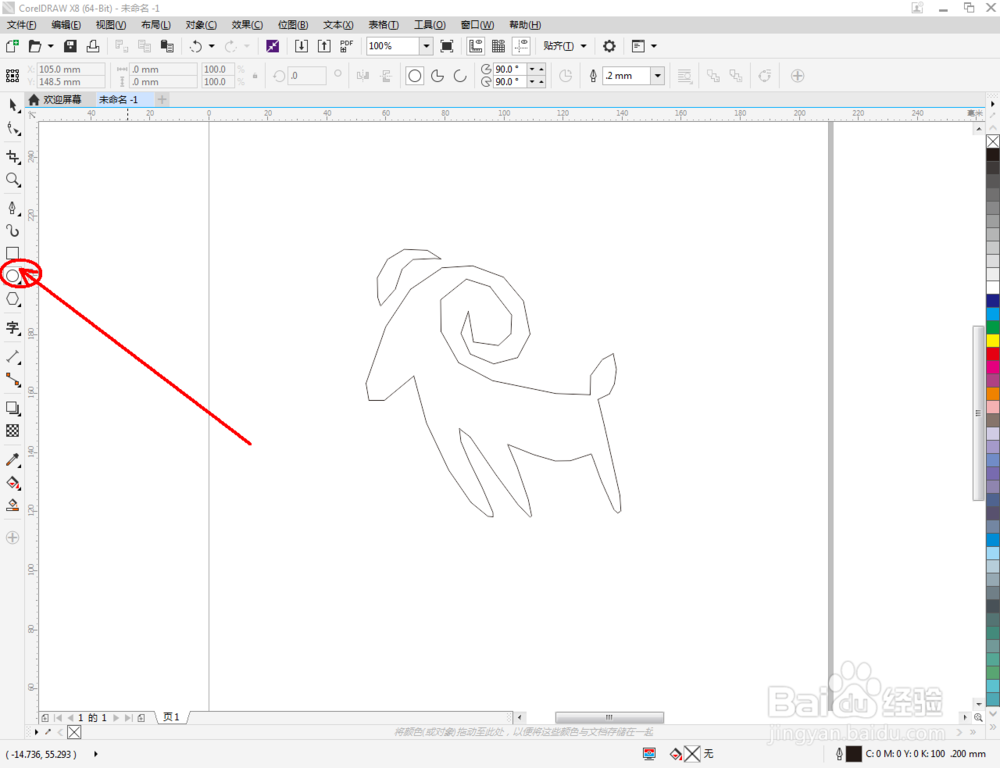Choose the Color Eyedropper tool
The image size is (1000, 768).
[13, 460]
